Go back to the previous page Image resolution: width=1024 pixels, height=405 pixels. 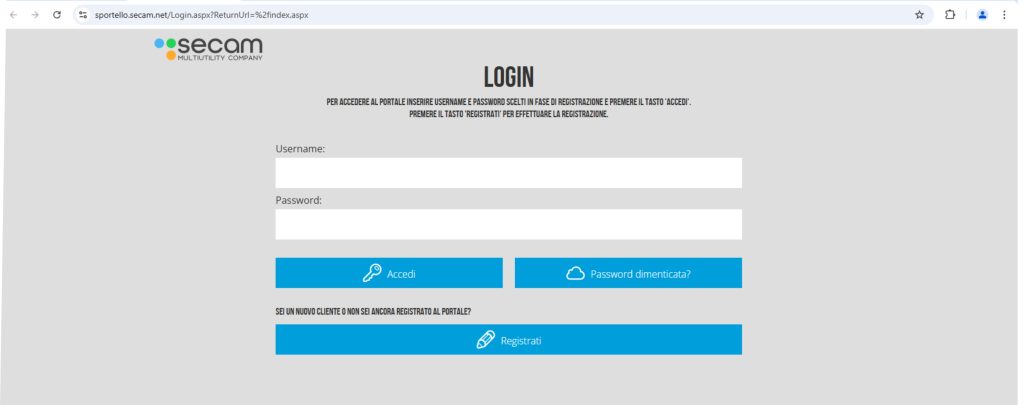click(x=13, y=15)
